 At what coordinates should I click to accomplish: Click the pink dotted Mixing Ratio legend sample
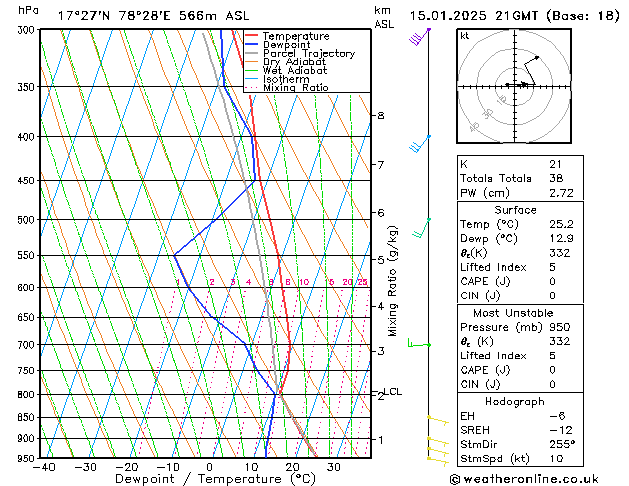pos(252,87)
